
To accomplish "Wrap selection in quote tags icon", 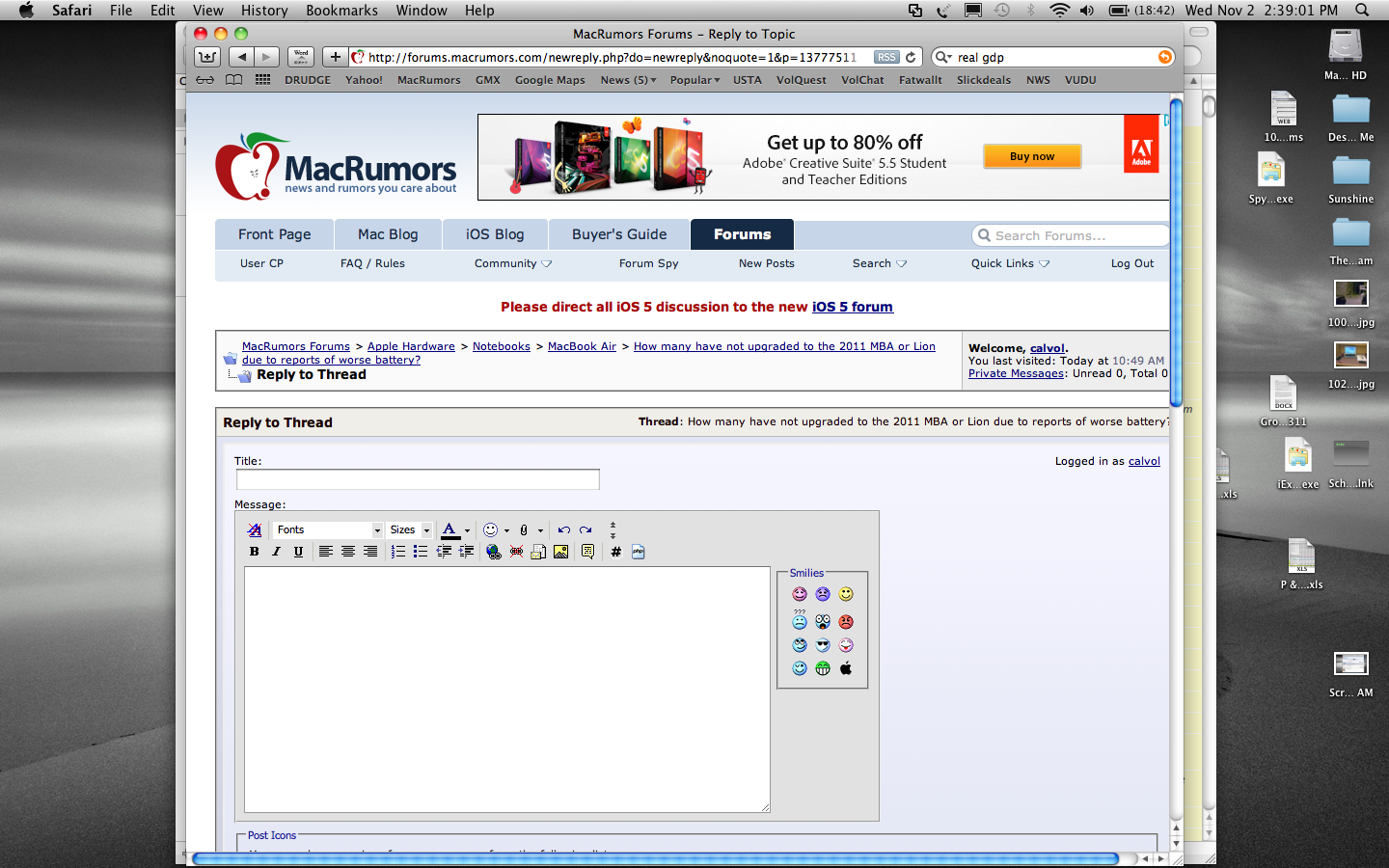I will [x=587, y=552].
